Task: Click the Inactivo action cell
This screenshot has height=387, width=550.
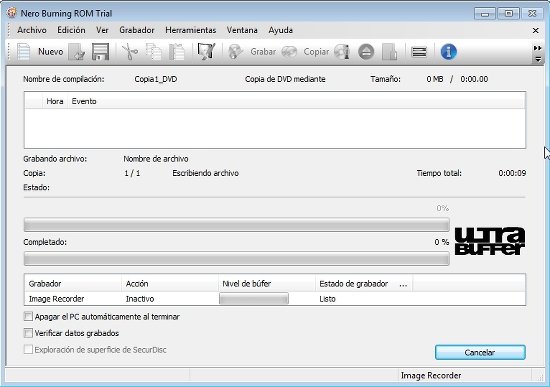Action: 140,299
